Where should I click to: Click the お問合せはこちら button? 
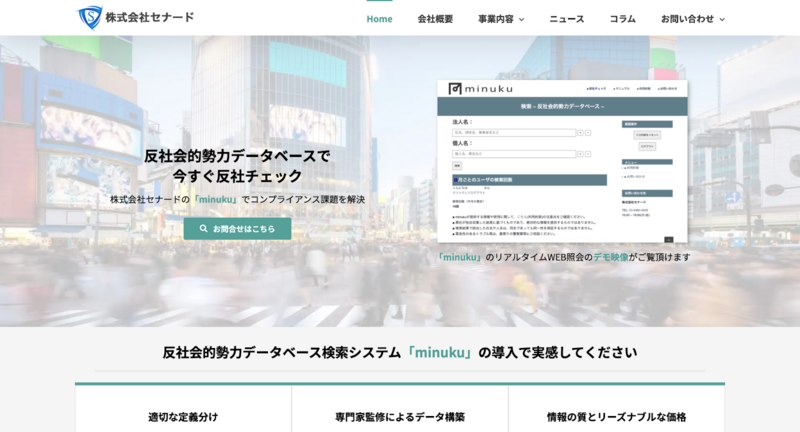tap(238, 228)
